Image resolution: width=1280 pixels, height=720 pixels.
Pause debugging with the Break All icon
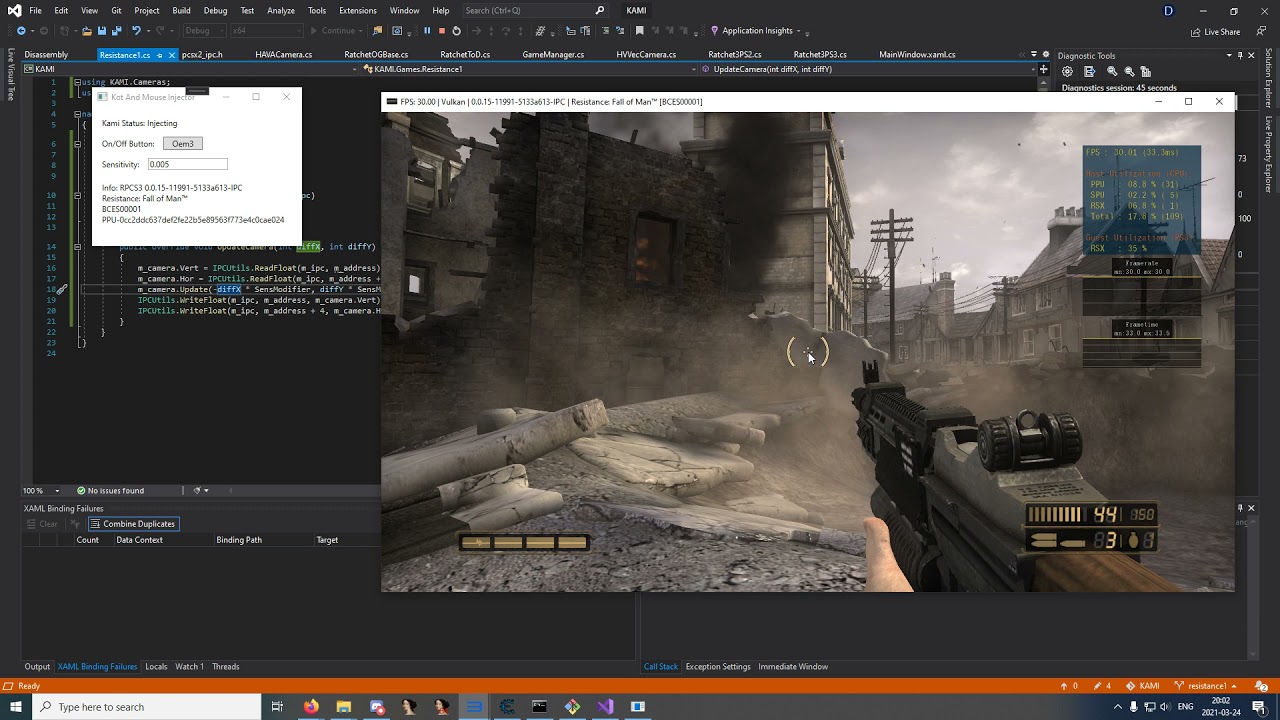(427, 31)
